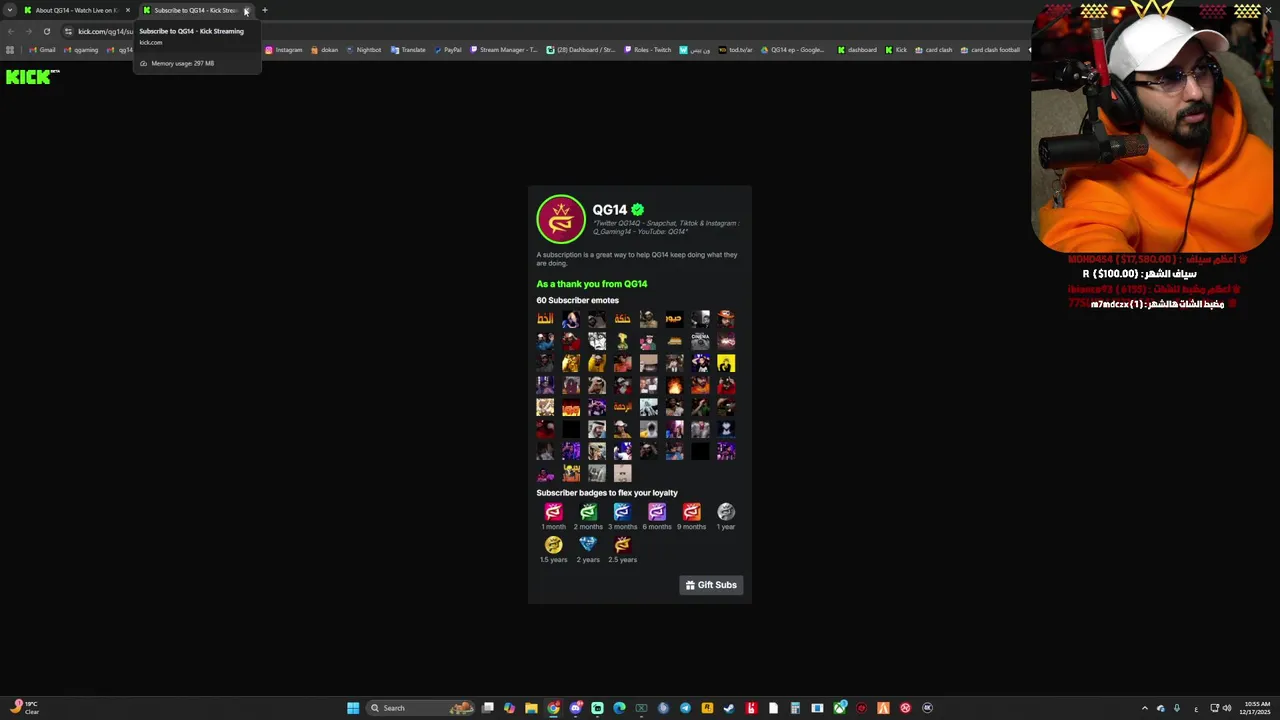Open Task View from the taskbar
Viewport: 1280px width, 720px height.
point(488,708)
